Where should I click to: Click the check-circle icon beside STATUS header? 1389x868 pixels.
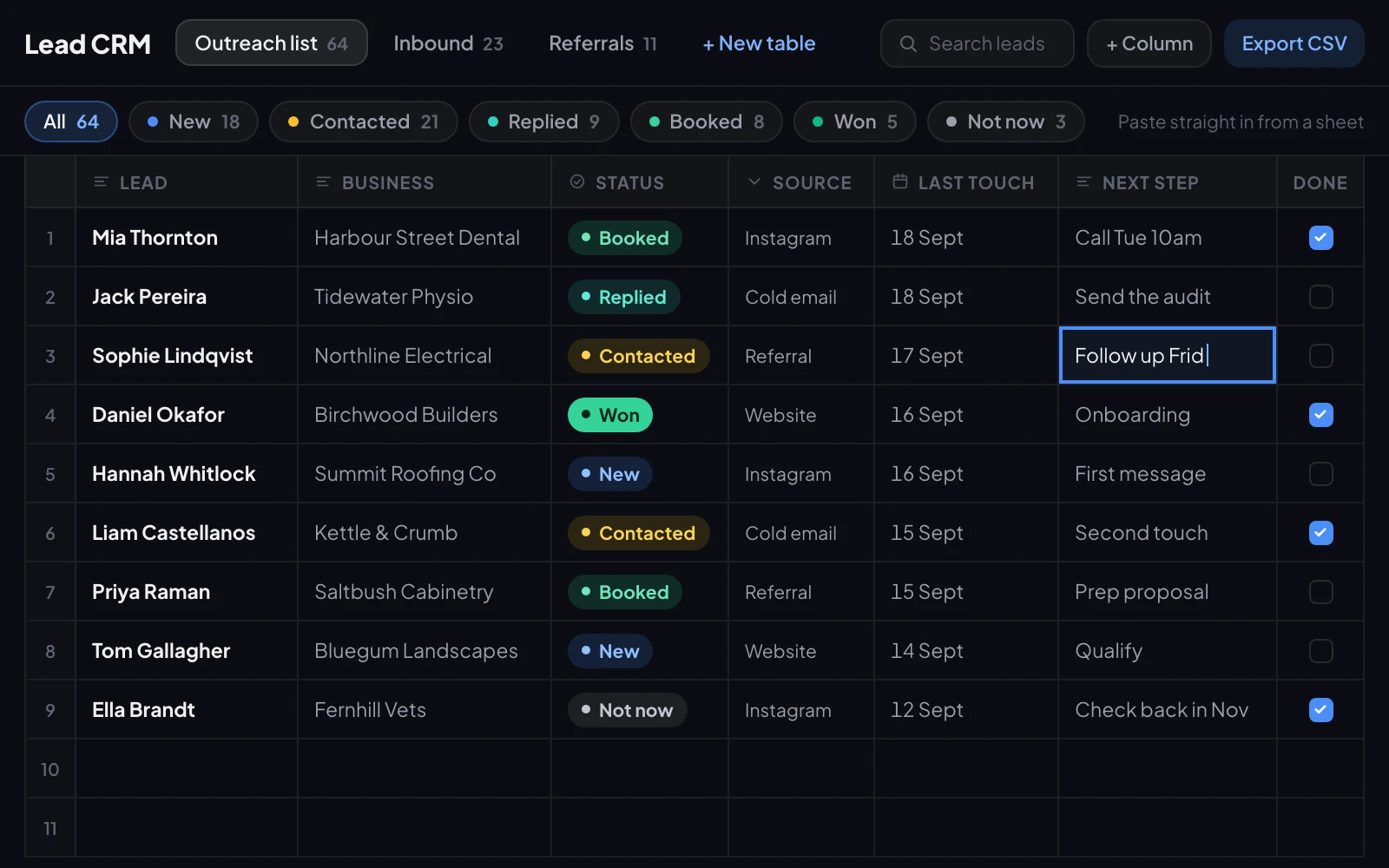[576, 182]
